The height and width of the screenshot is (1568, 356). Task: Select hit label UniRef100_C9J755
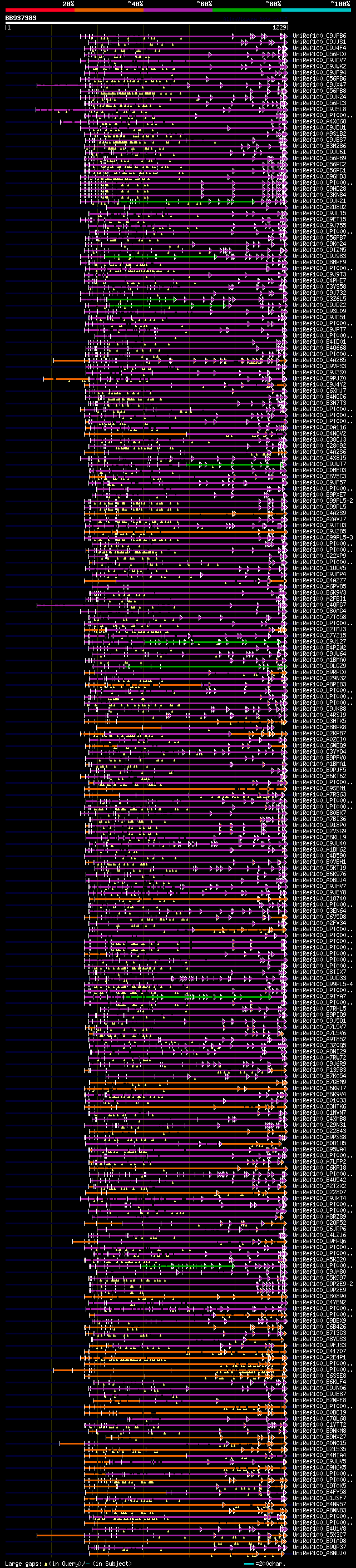[x=319, y=226]
